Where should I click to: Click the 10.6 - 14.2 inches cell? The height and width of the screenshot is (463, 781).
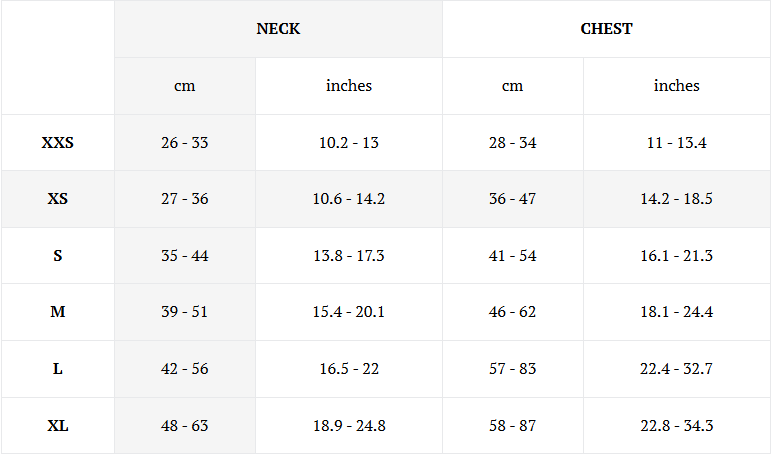[x=349, y=199]
